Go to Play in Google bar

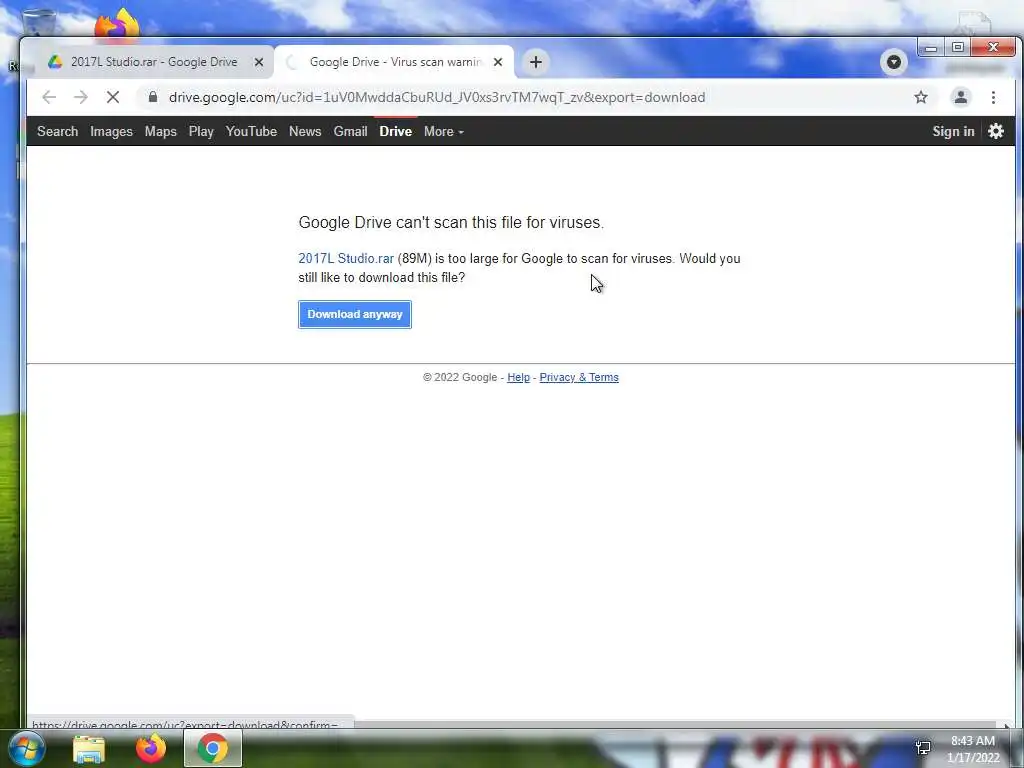(201, 131)
